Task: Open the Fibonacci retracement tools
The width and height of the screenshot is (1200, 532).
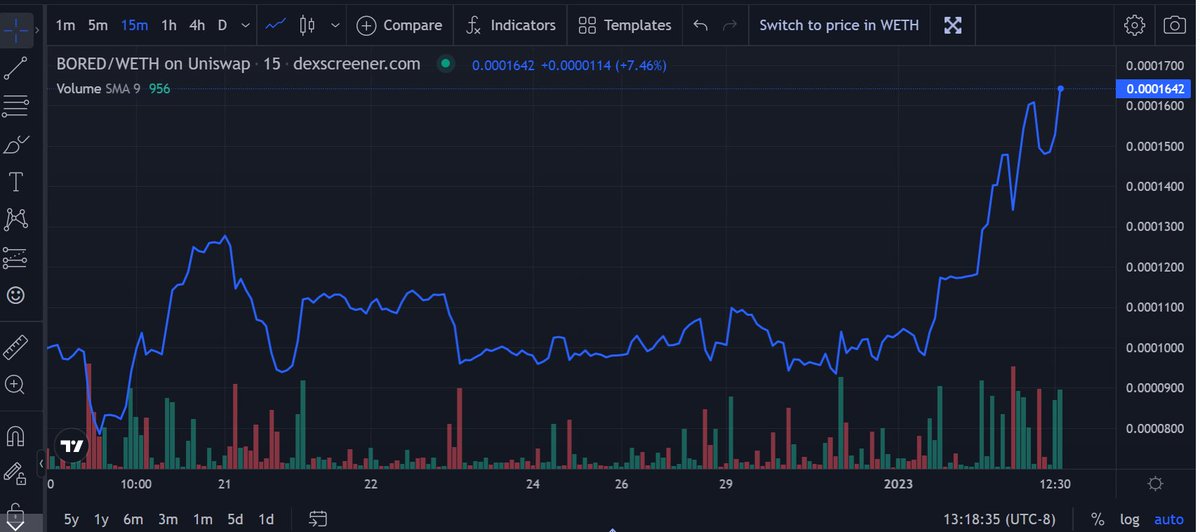Action: (x=15, y=107)
